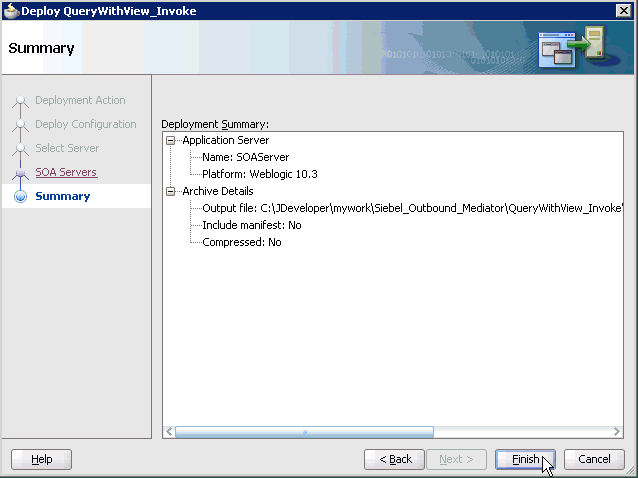Select the 'Platform: Weblogic 10.3' row
This screenshot has height=478, width=638.
pyautogui.click(x=260, y=174)
